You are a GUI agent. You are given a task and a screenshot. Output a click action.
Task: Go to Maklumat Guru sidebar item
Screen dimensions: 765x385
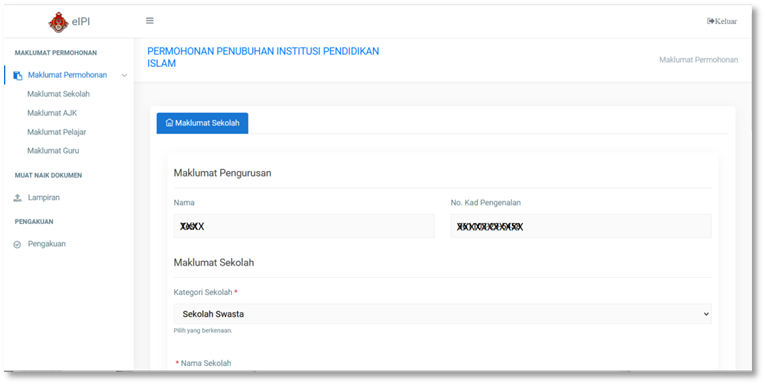tap(53, 150)
